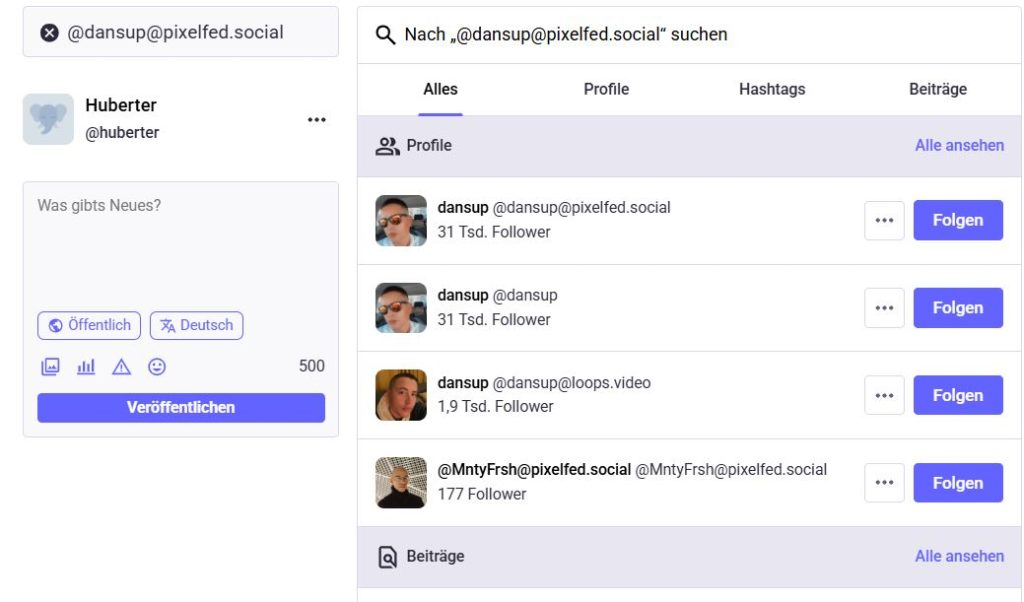Open the Deutsch language dropdown
The width and height of the screenshot is (1024, 602).
coord(197,325)
